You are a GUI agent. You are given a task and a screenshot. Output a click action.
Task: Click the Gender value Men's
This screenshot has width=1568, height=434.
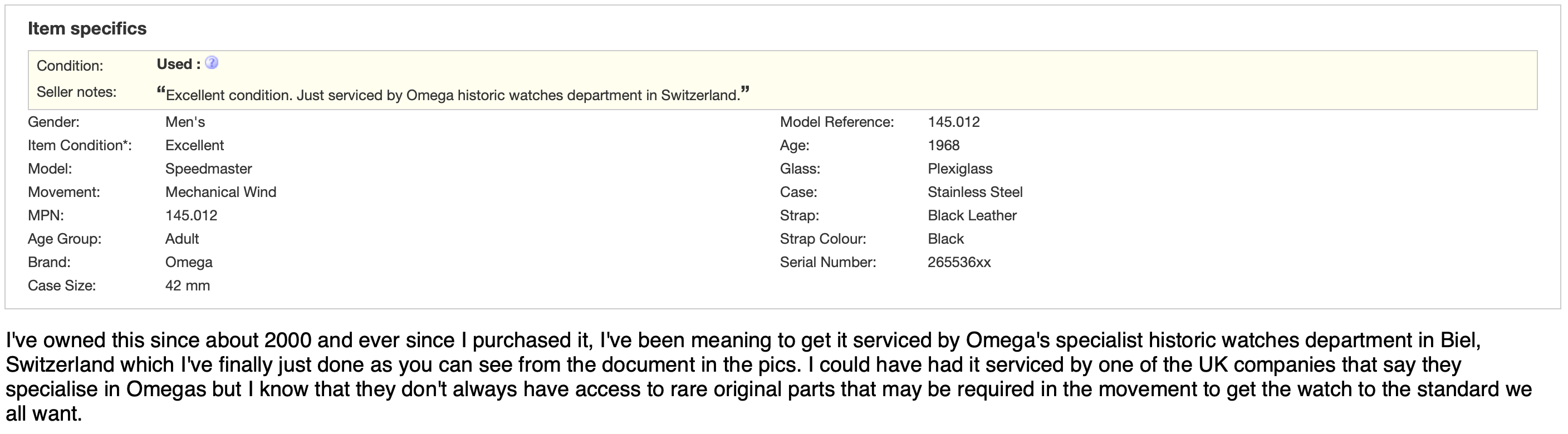(x=185, y=122)
